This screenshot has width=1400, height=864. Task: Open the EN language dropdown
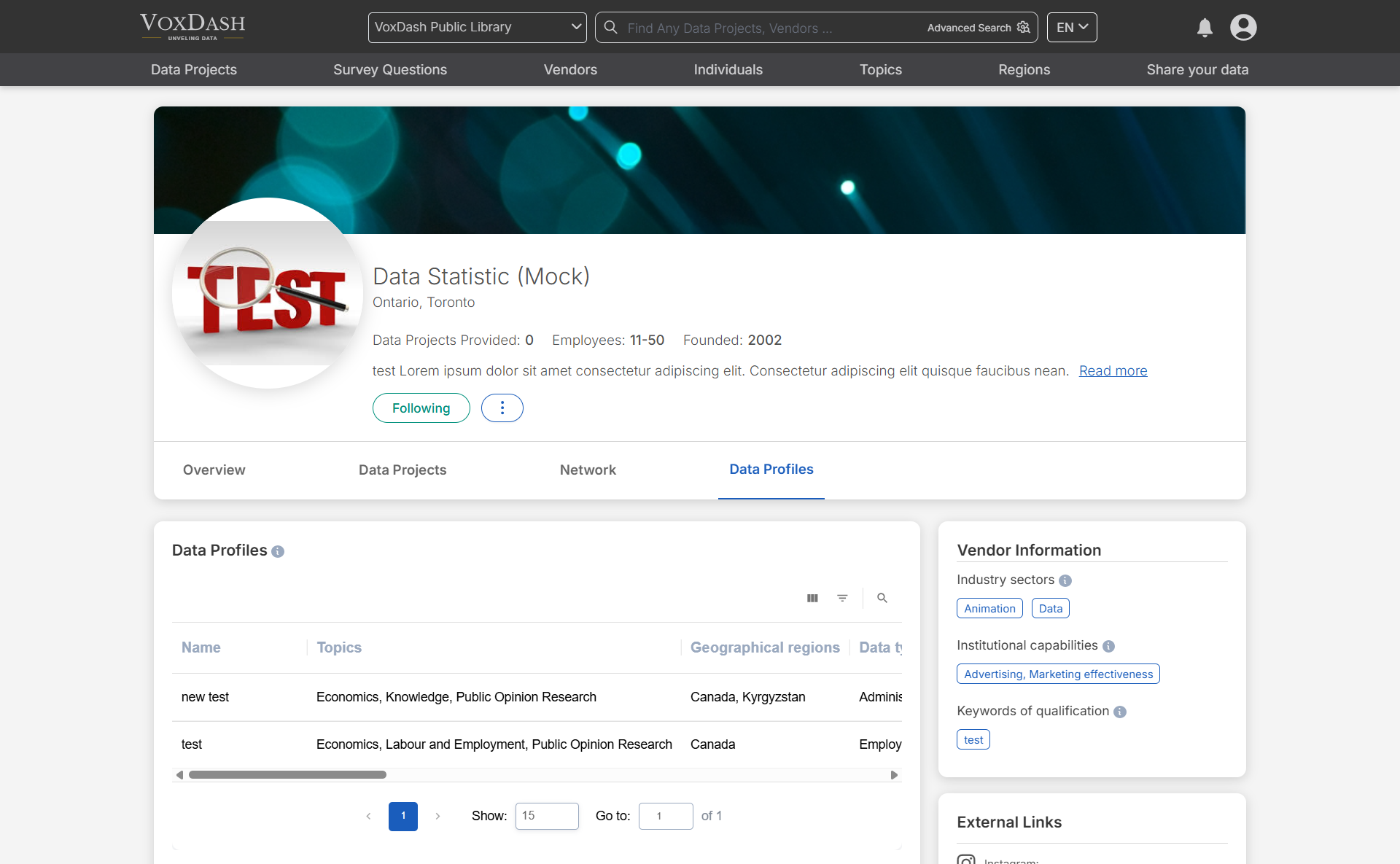pos(1071,28)
